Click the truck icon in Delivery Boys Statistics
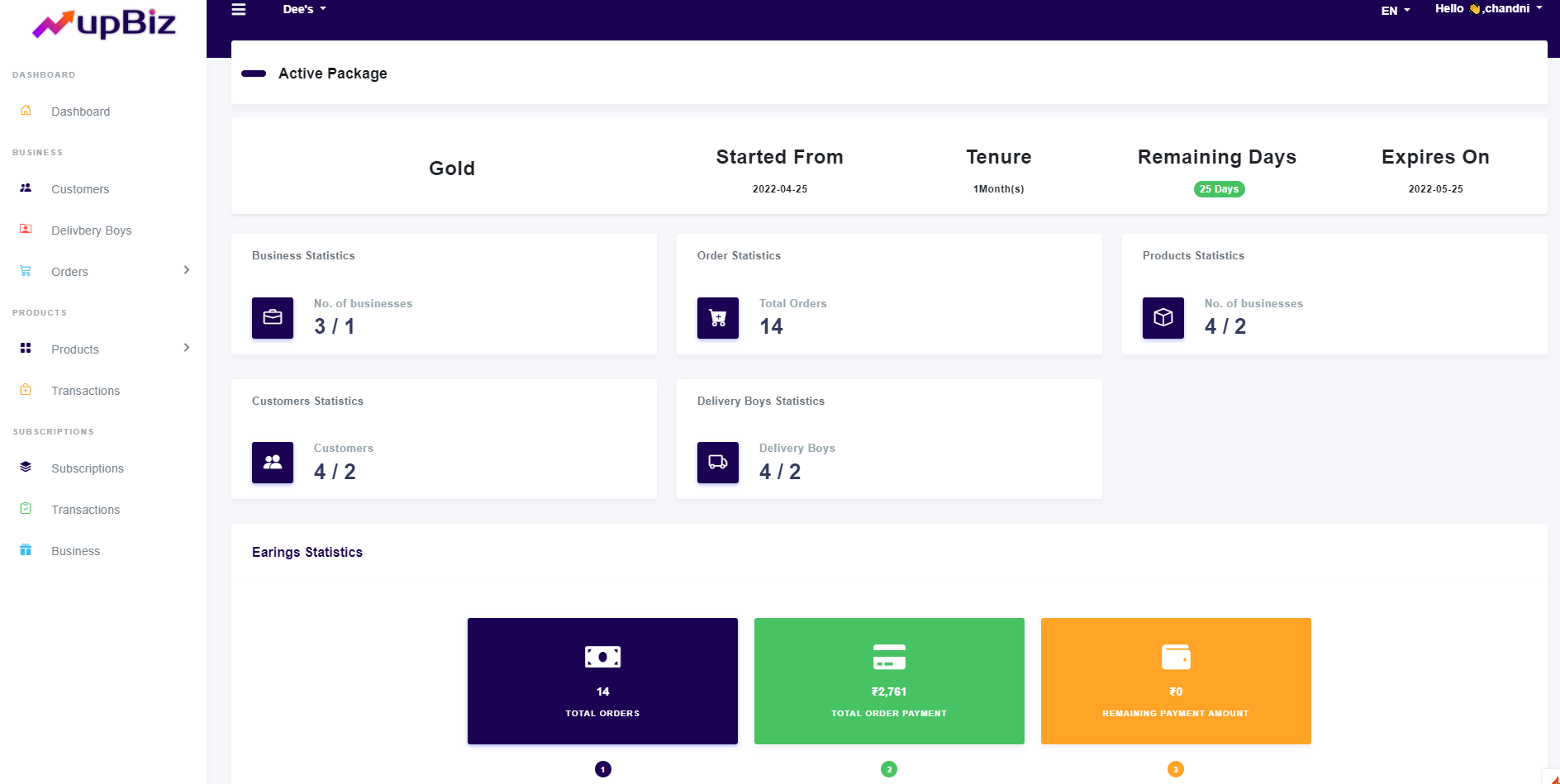Screen dimensions: 1560x784 tap(718, 463)
